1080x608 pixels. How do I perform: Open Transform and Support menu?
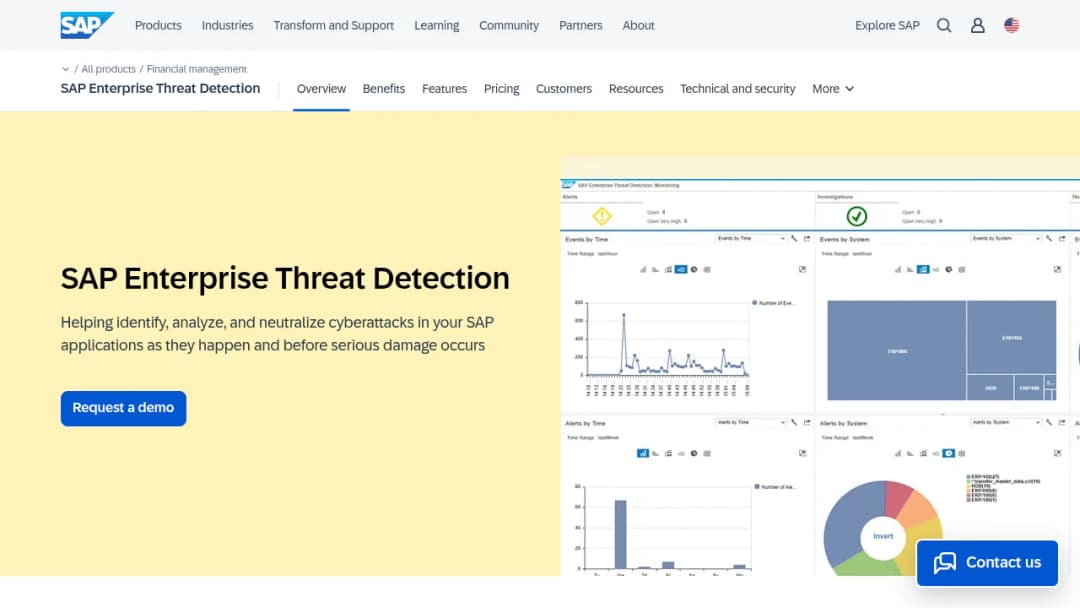333,25
